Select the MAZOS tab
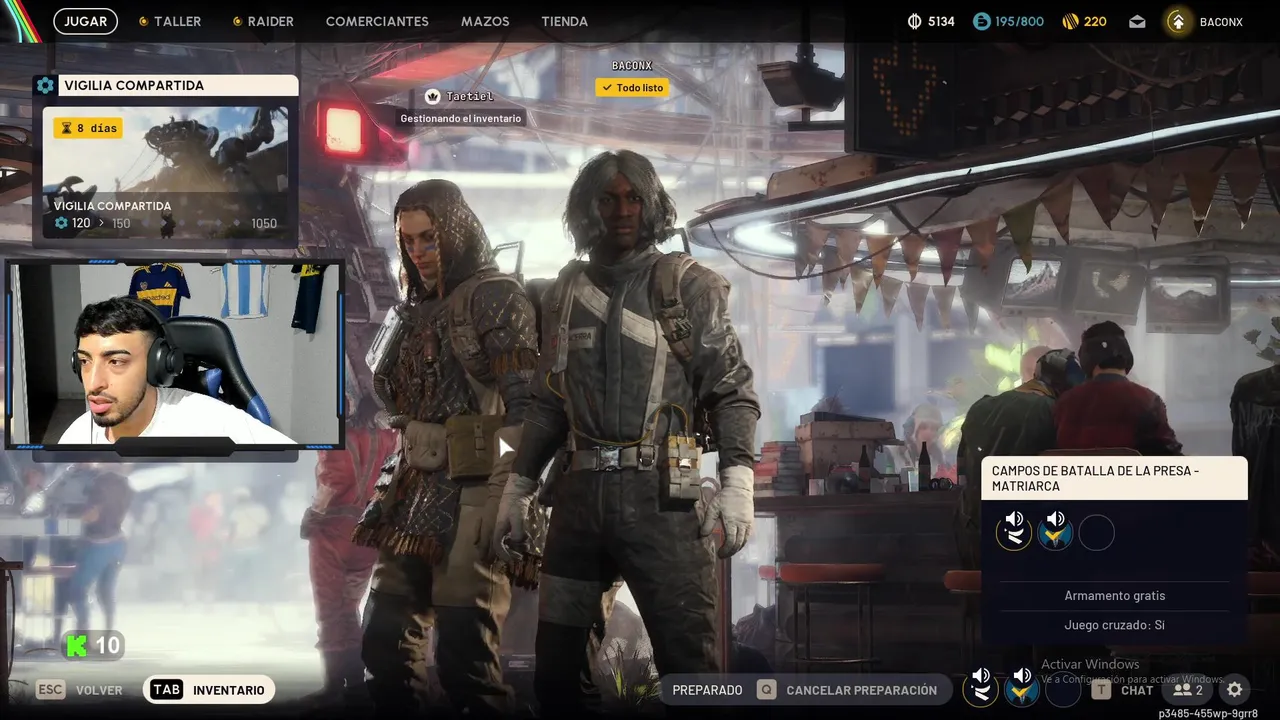The image size is (1280, 720). point(485,21)
